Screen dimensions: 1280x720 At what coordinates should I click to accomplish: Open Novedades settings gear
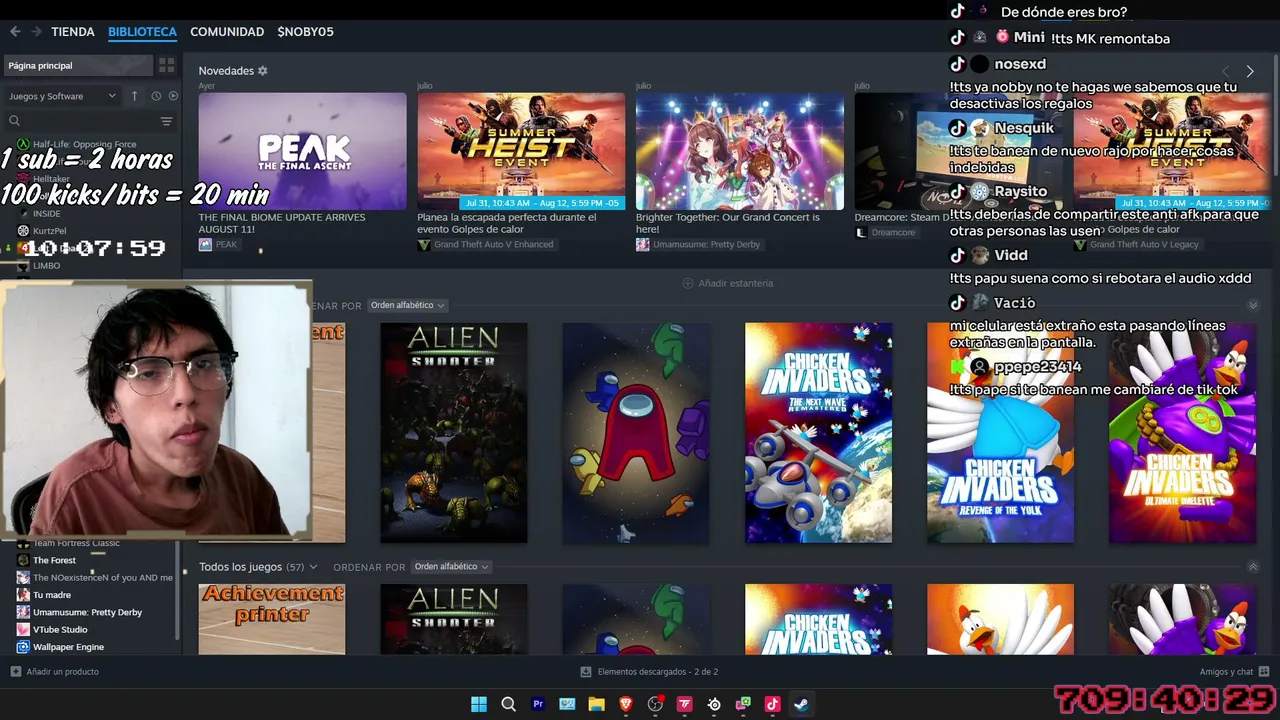[x=263, y=71]
